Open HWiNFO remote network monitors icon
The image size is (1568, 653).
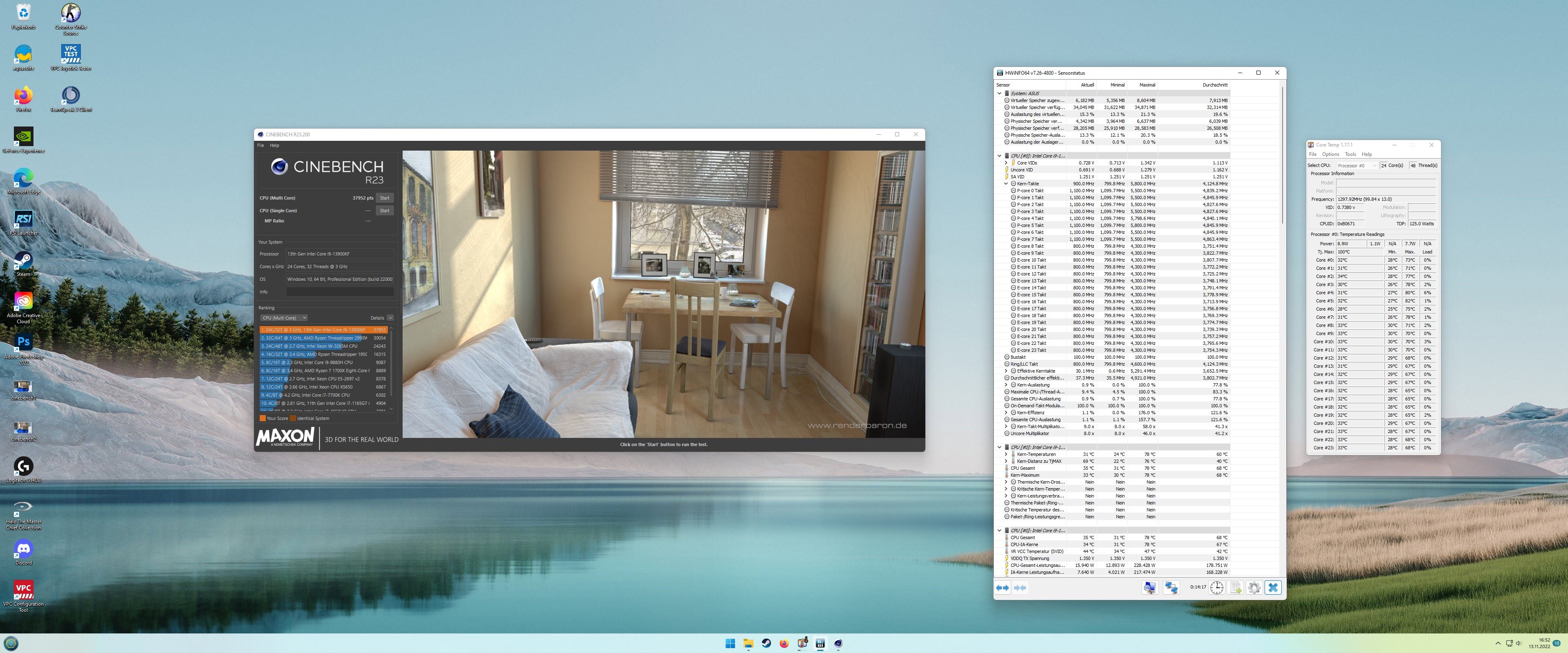pyautogui.click(x=1171, y=587)
